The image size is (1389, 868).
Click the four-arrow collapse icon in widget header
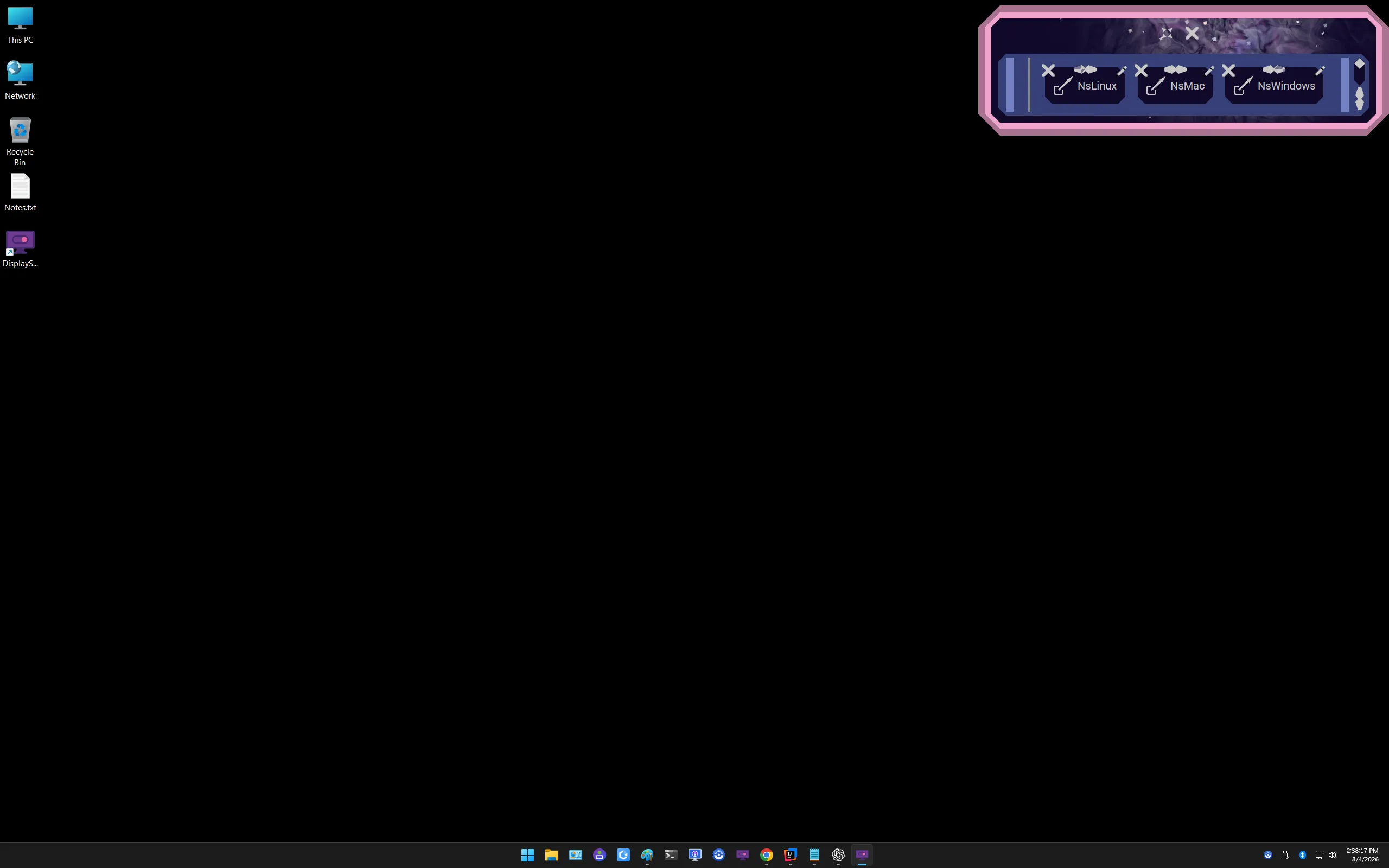pyautogui.click(x=1167, y=34)
